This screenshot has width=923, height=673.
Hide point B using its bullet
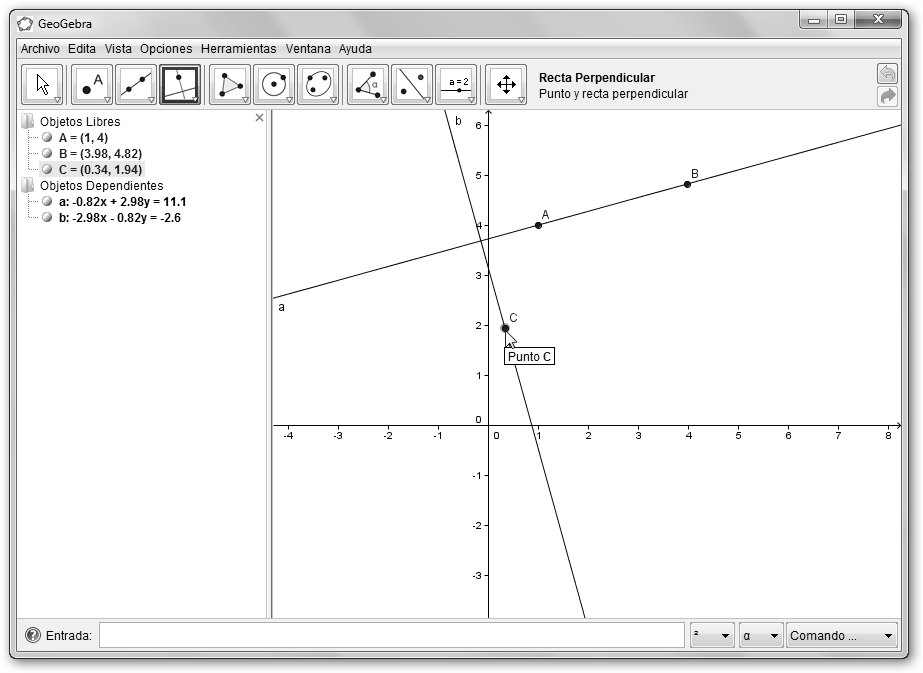coord(47,154)
